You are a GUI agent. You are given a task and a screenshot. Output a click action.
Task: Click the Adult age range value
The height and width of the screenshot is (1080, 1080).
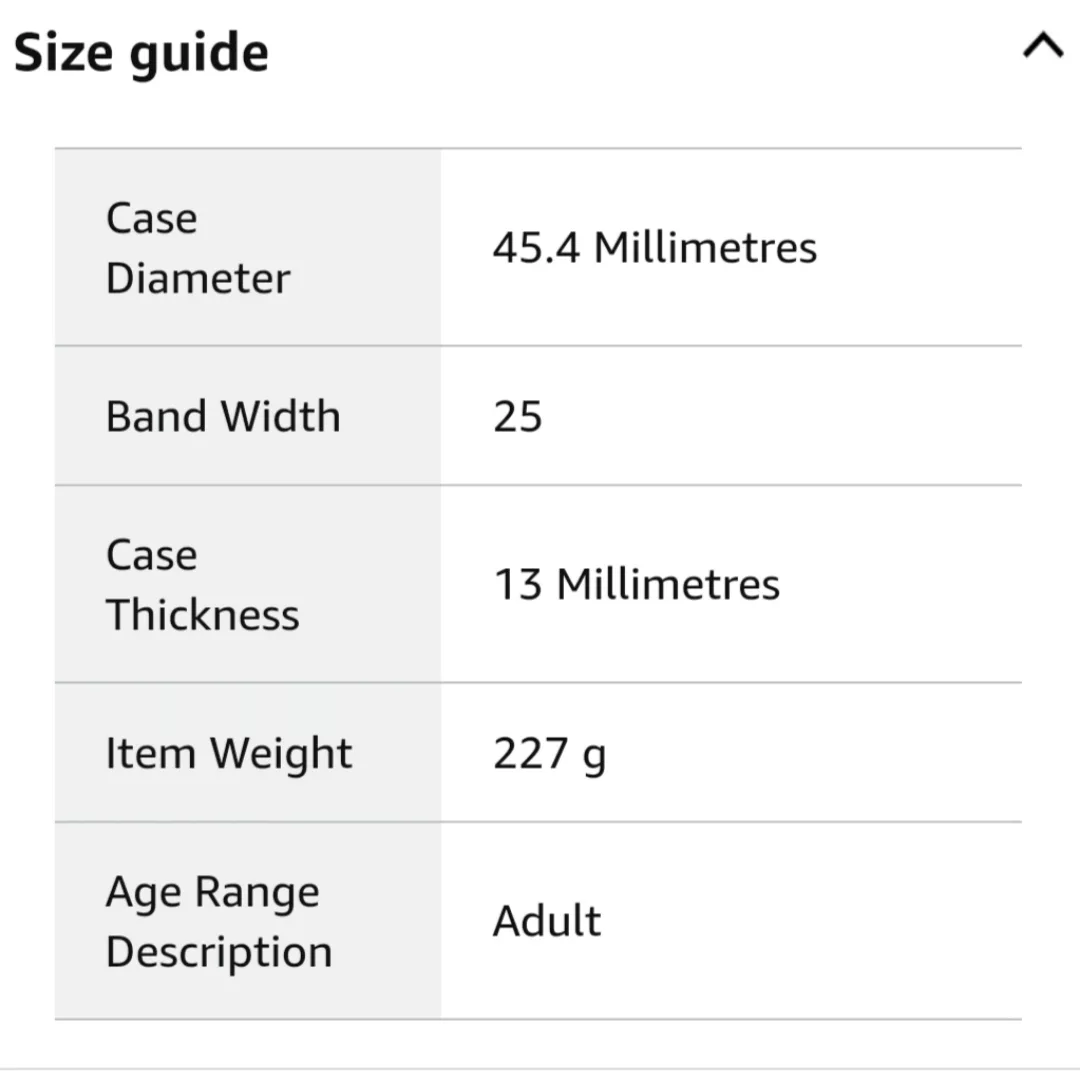(x=547, y=921)
